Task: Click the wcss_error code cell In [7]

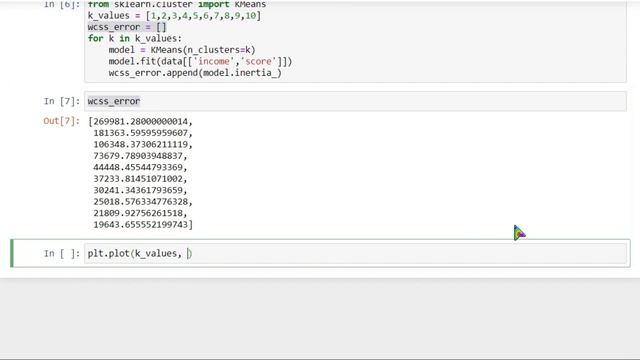Action: 355,101
